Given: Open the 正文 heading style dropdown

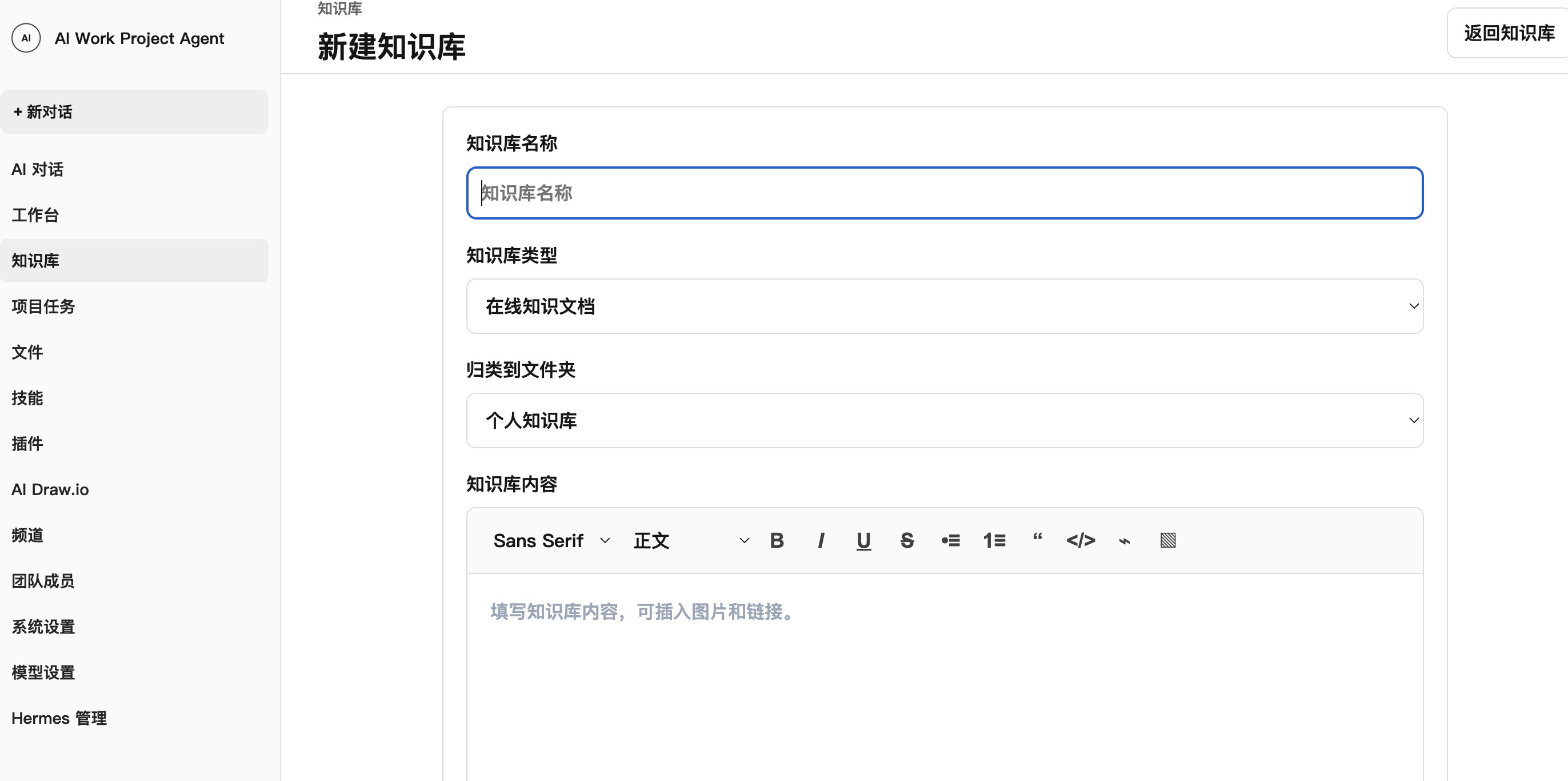Looking at the screenshot, I should 691,540.
